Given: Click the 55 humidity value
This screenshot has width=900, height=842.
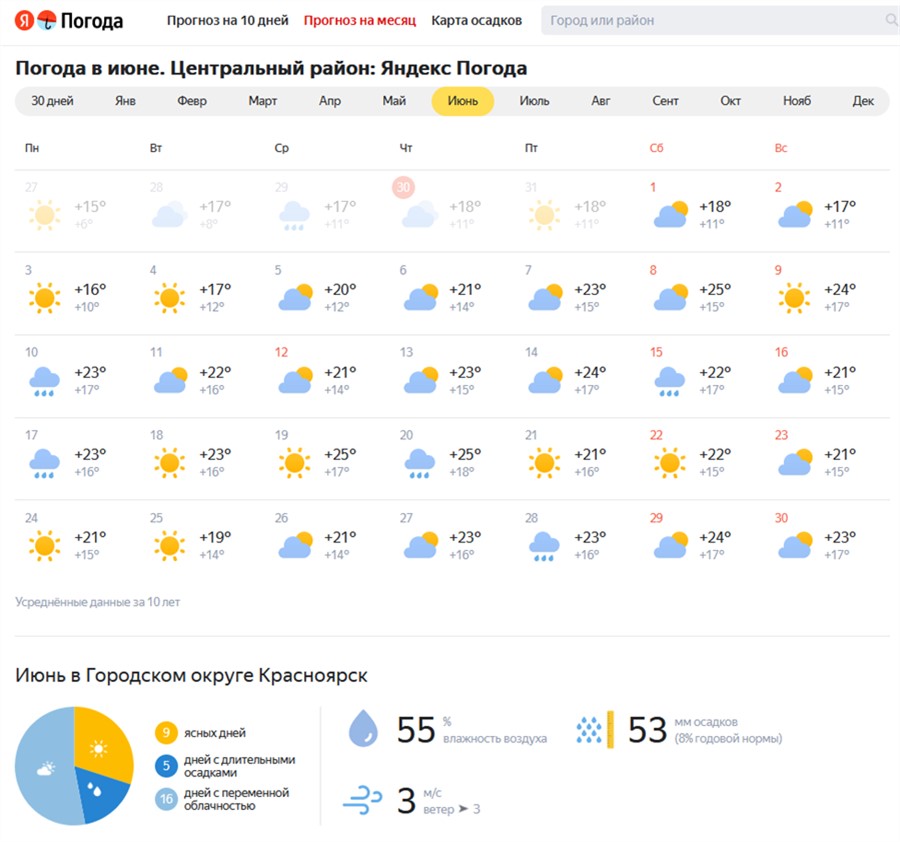Looking at the screenshot, I should click(416, 730).
